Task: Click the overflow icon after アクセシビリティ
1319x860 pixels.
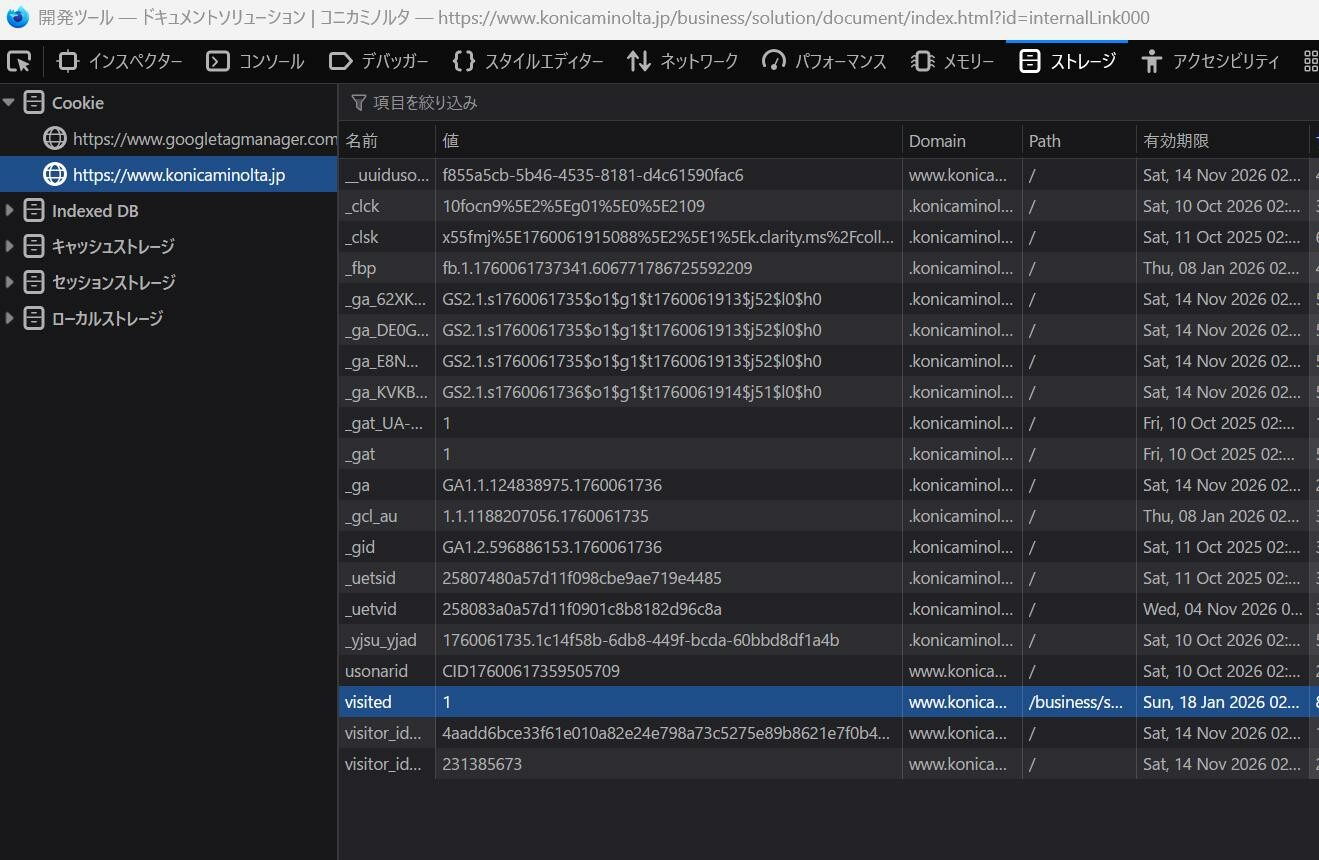Action: (1310, 61)
